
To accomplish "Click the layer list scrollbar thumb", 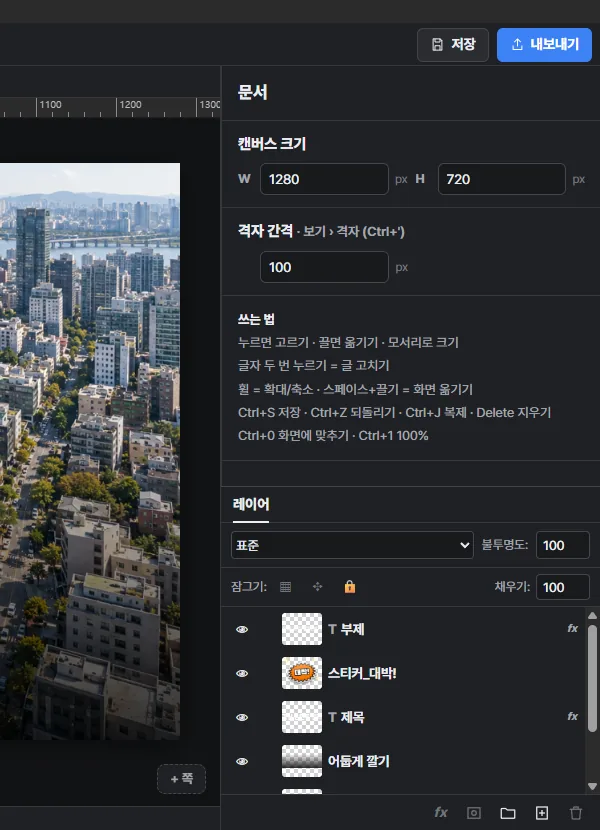I will pyautogui.click(x=593, y=678).
